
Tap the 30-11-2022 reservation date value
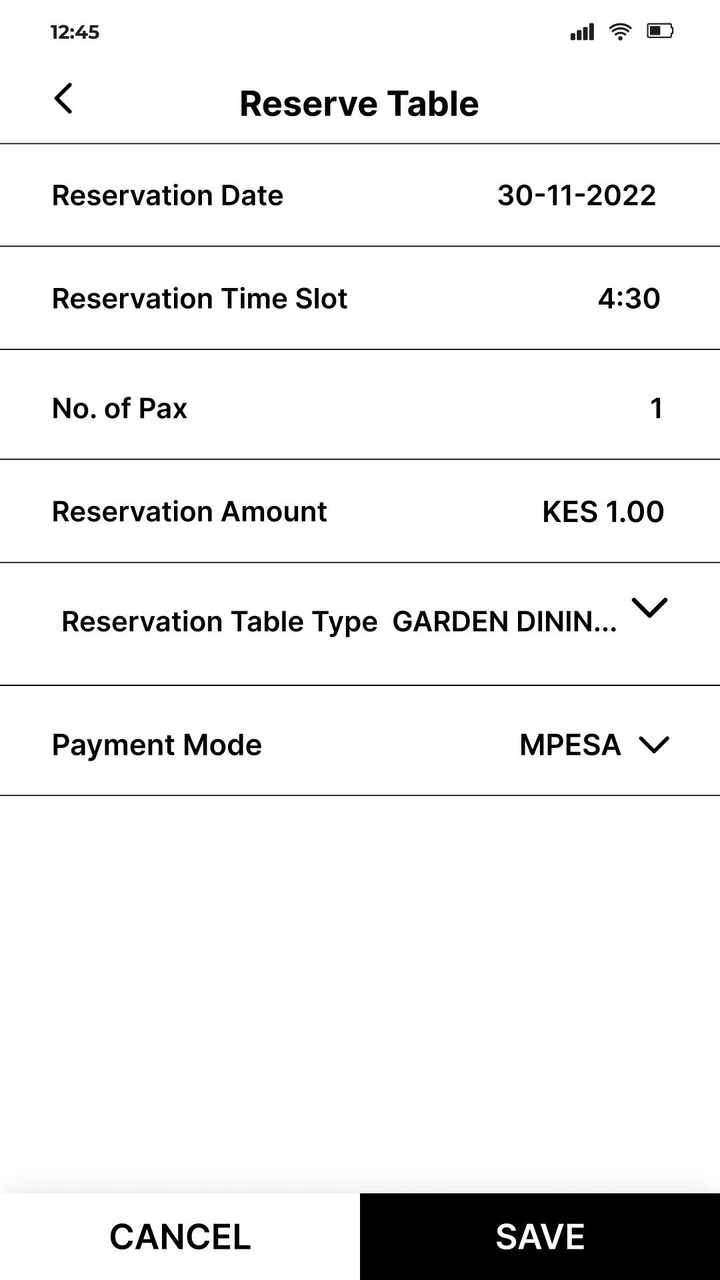point(576,195)
